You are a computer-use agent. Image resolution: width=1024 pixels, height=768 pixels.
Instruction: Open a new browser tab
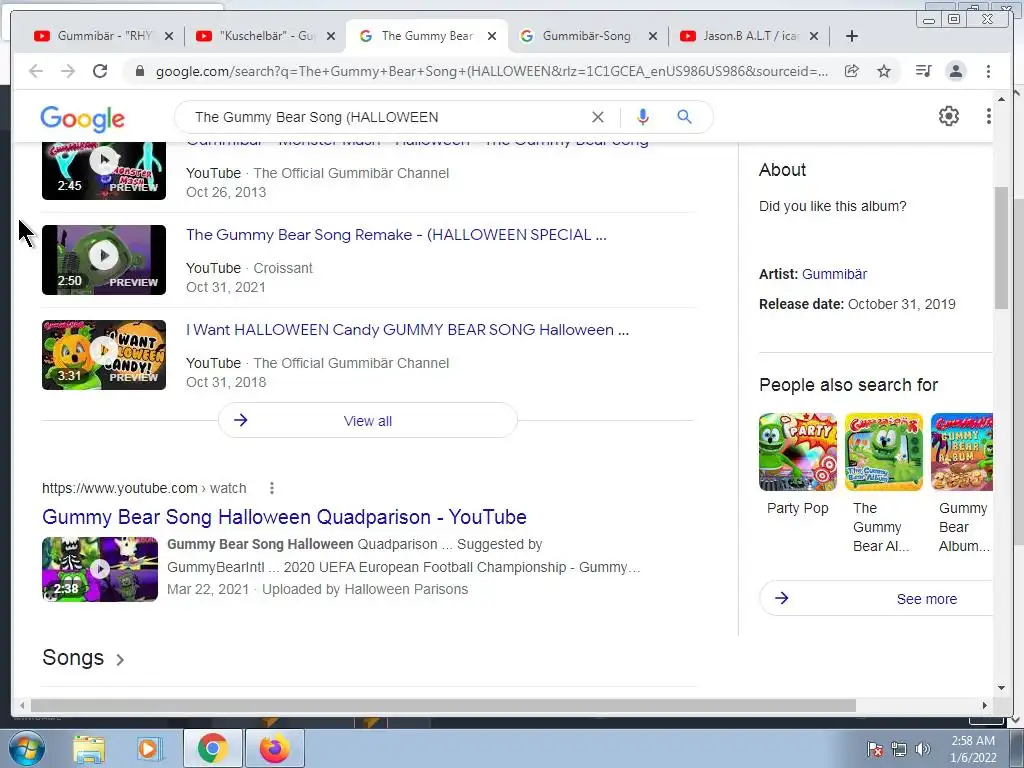(x=852, y=36)
